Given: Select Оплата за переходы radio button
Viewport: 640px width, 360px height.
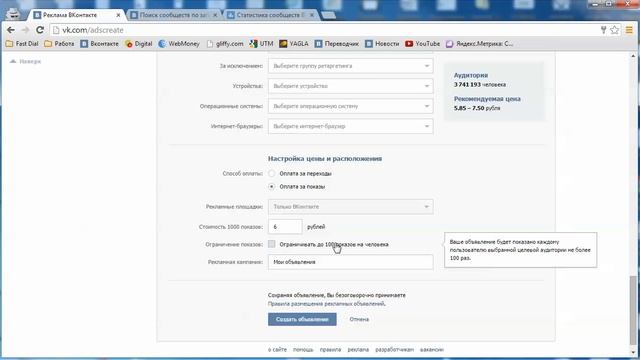Looking at the screenshot, I should (x=271, y=173).
